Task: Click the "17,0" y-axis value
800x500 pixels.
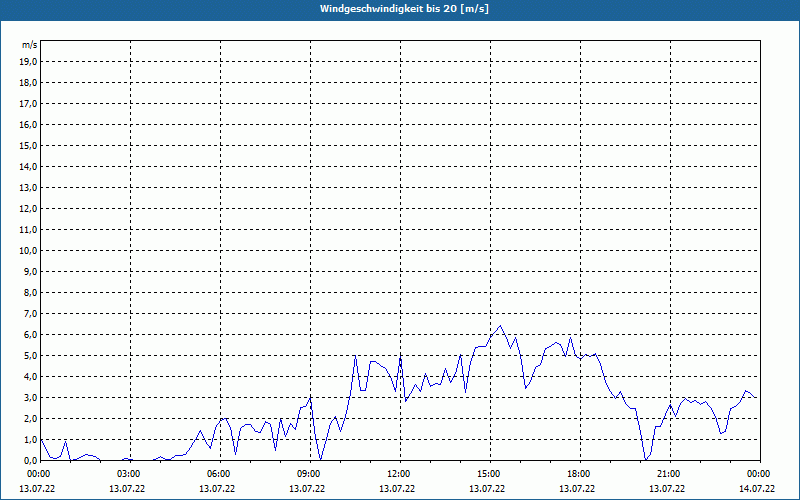Action: point(28,104)
